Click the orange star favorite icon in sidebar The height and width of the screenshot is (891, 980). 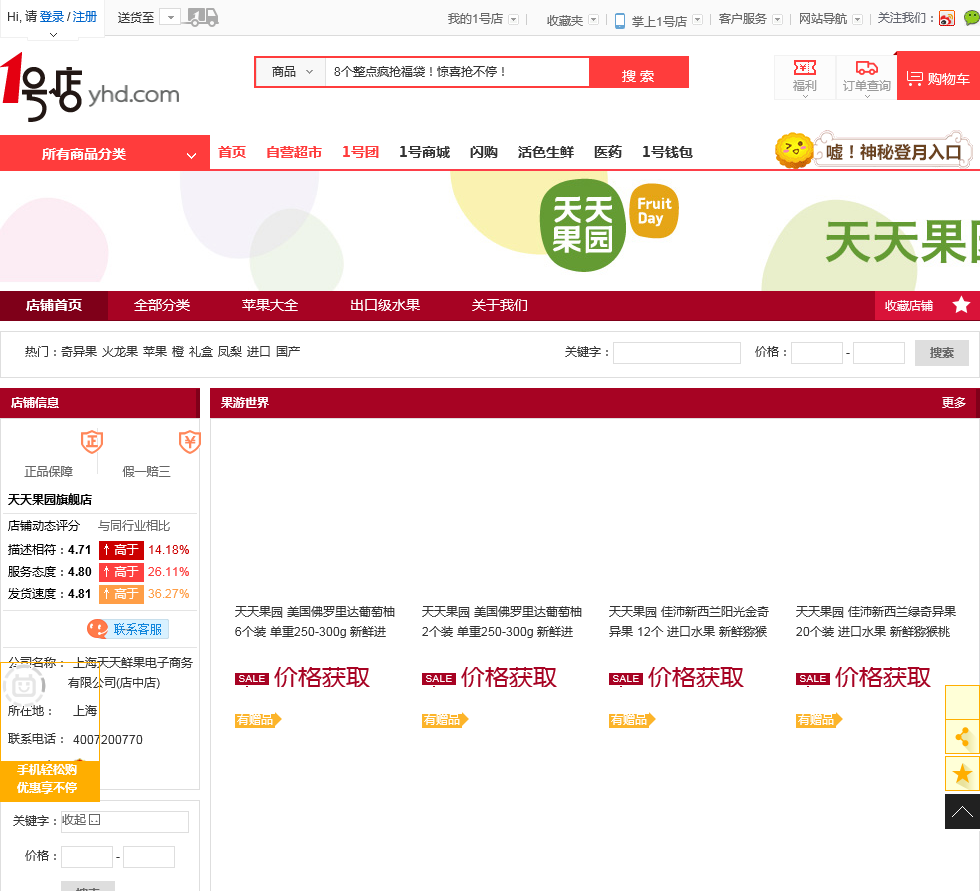[962, 774]
